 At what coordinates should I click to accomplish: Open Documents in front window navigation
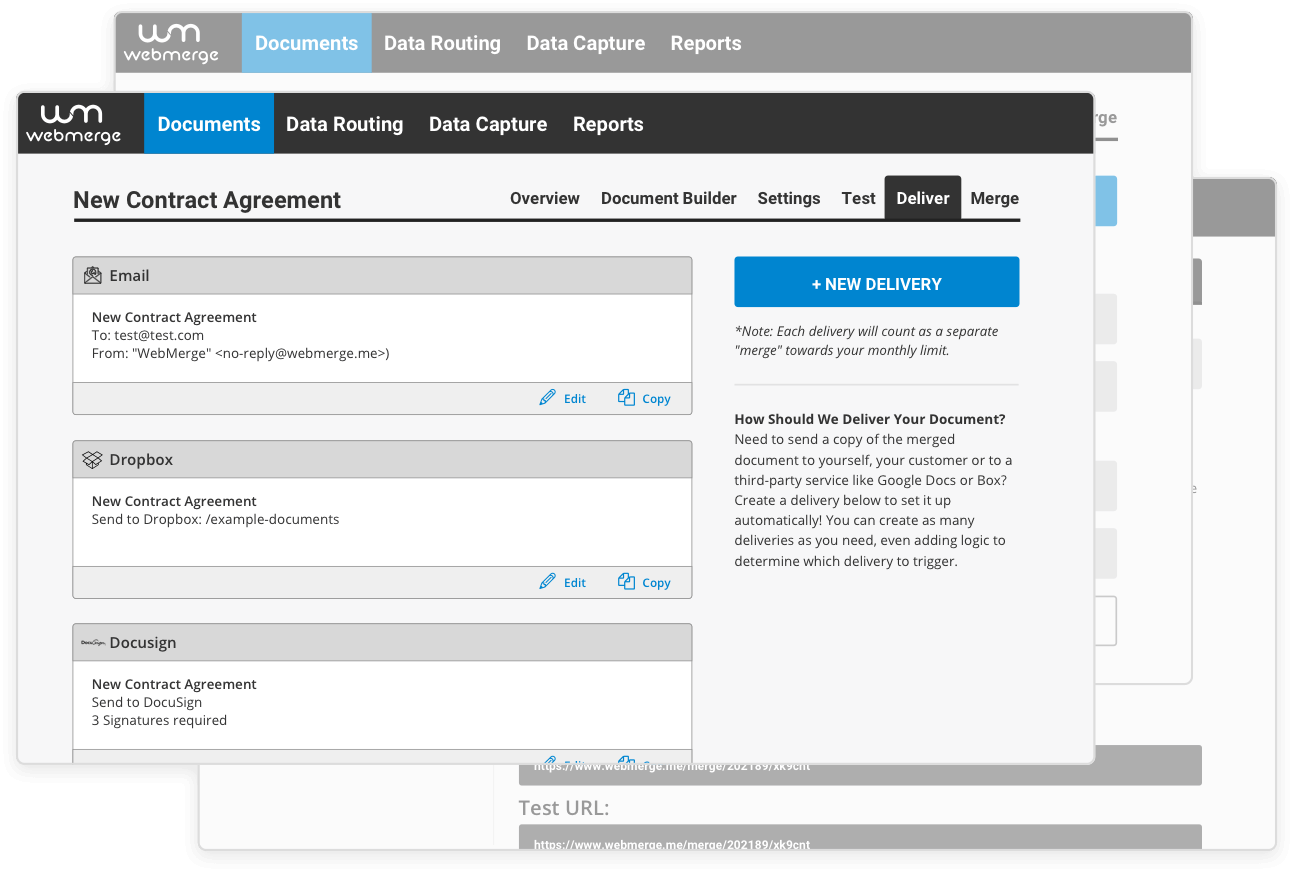point(209,124)
